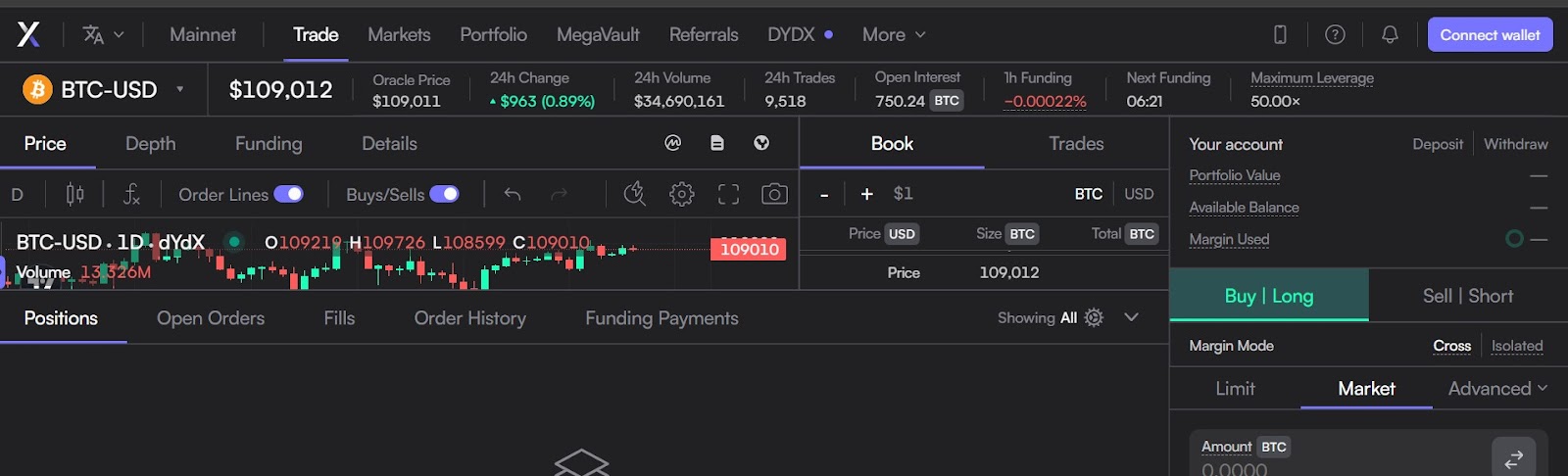Viewport: 1568px width, 476px height.
Task: Select Buy | Long side
Action: coord(1269,295)
